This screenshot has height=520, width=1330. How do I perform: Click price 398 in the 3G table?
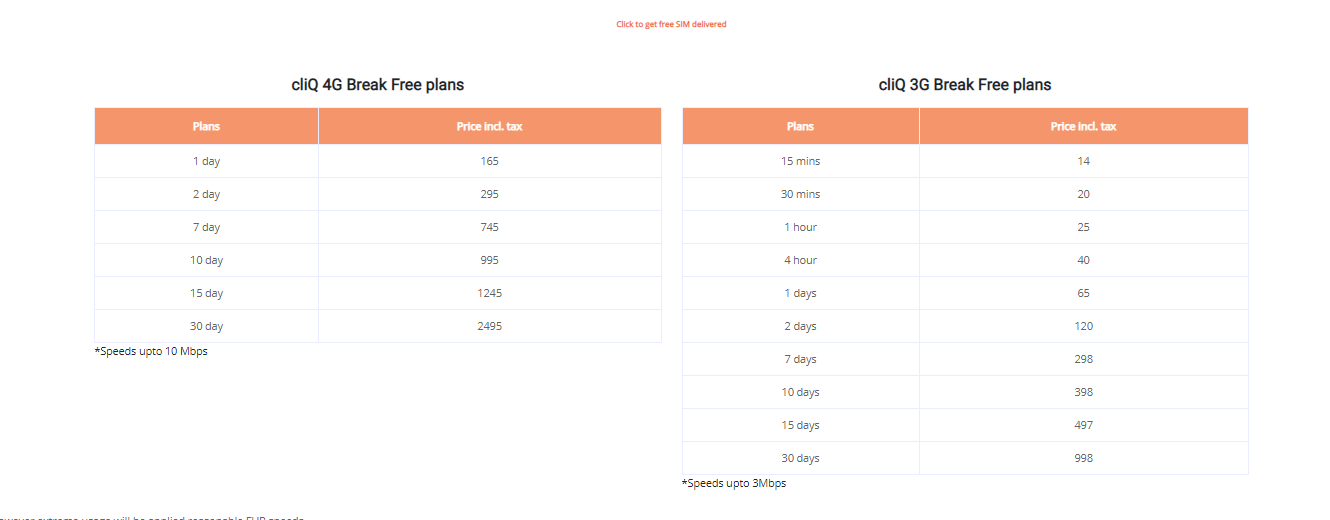(1084, 392)
